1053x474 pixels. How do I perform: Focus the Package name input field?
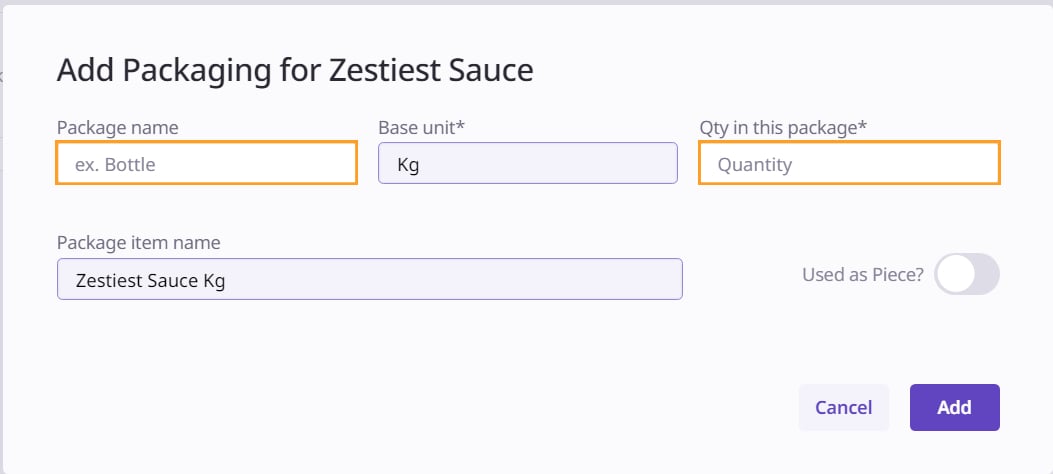[206, 163]
